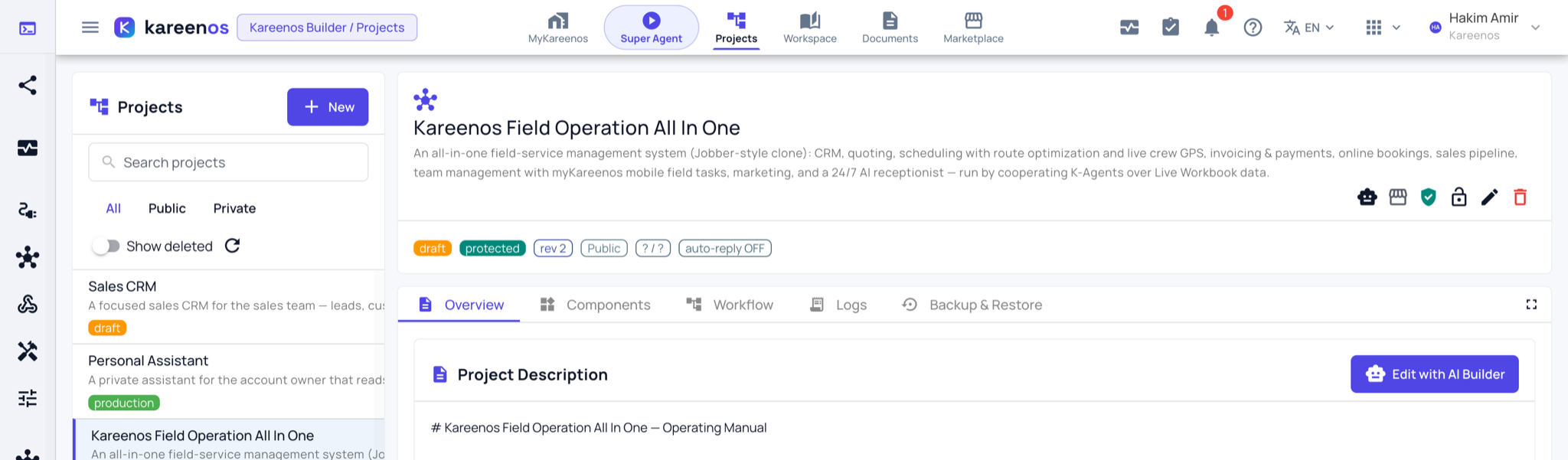Click the green protection shield icon
Screen dimensions: 1568x460
tap(1429, 197)
